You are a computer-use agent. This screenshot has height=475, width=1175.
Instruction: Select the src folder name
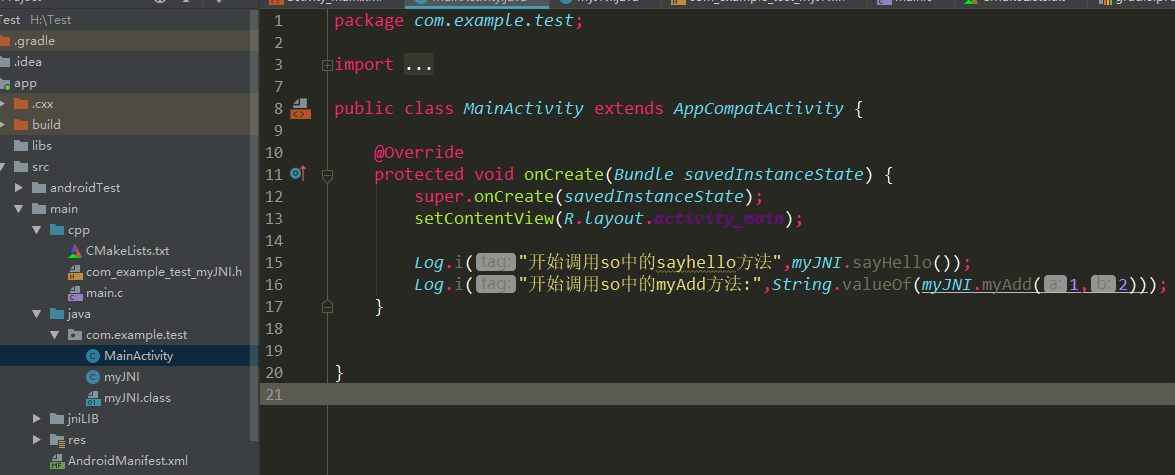point(40,167)
